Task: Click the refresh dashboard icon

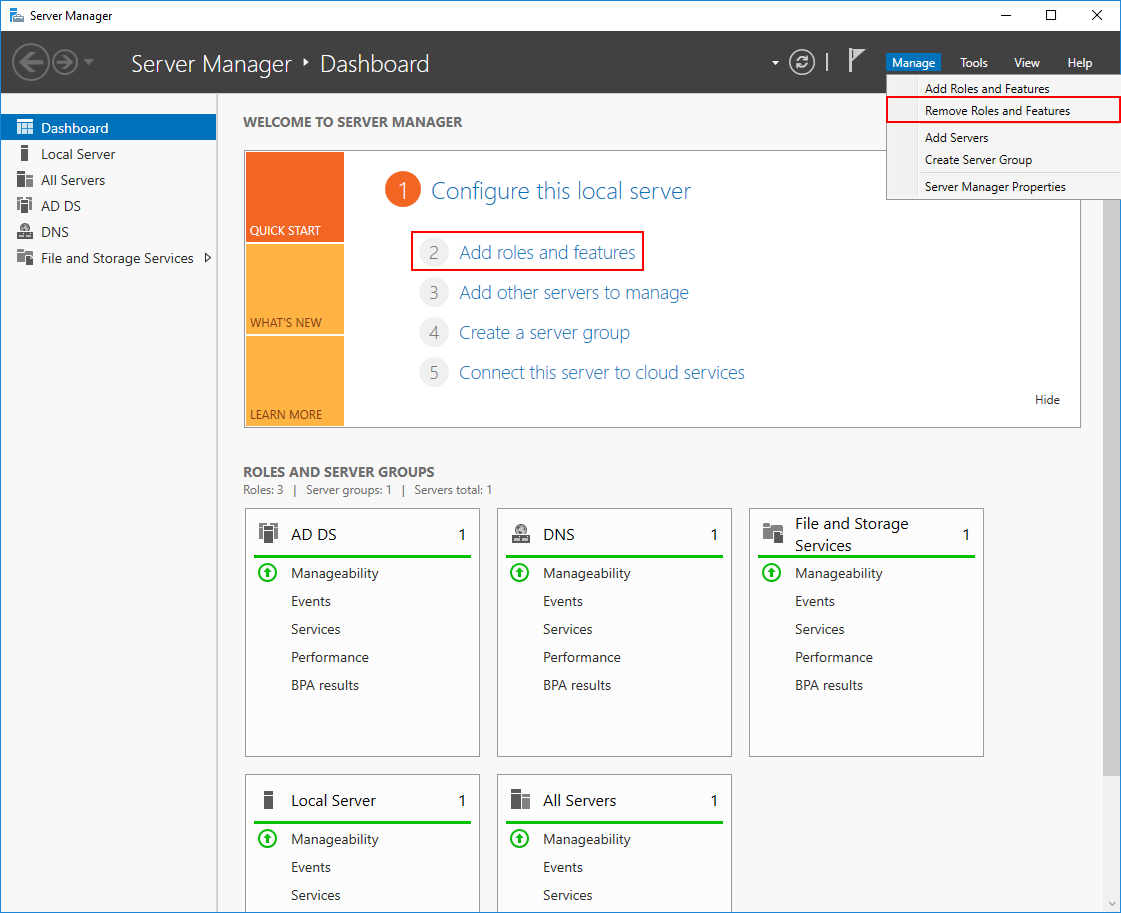Action: [x=801, y=62]
